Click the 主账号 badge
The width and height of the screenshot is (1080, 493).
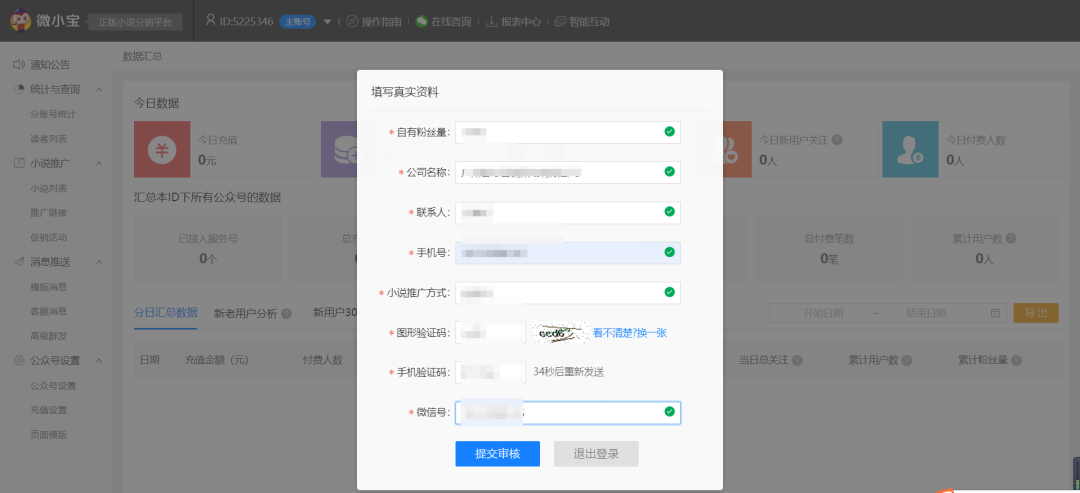298,21
